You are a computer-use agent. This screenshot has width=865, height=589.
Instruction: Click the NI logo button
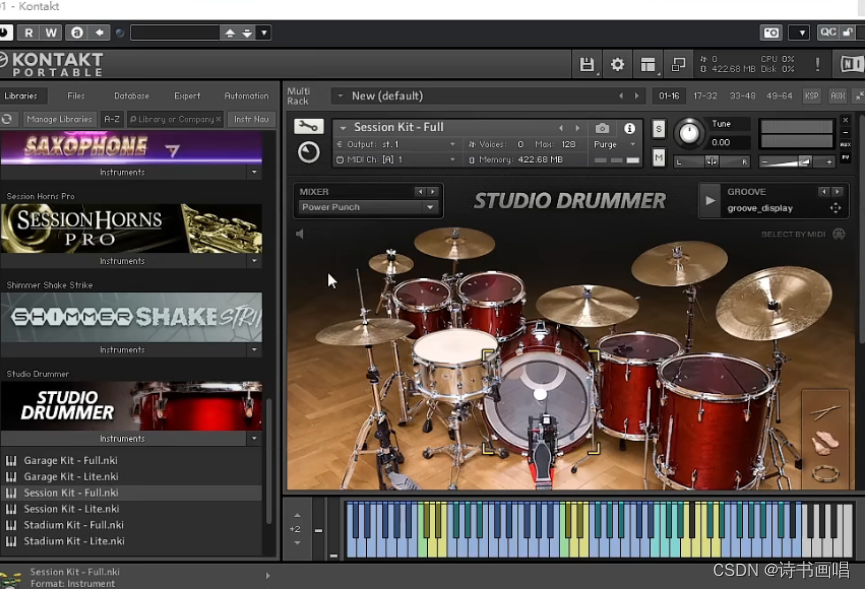coord(851,65)
